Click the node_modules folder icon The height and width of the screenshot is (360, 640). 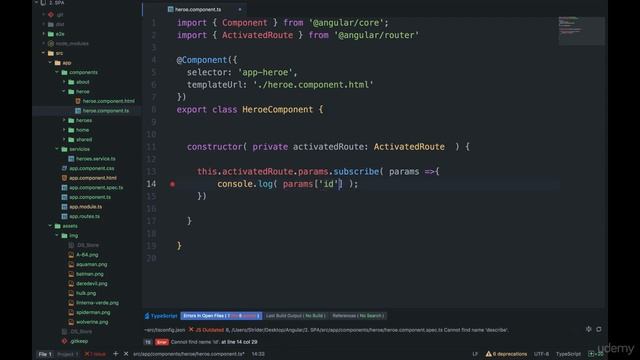pyautogui.click(x=51, y=43)
